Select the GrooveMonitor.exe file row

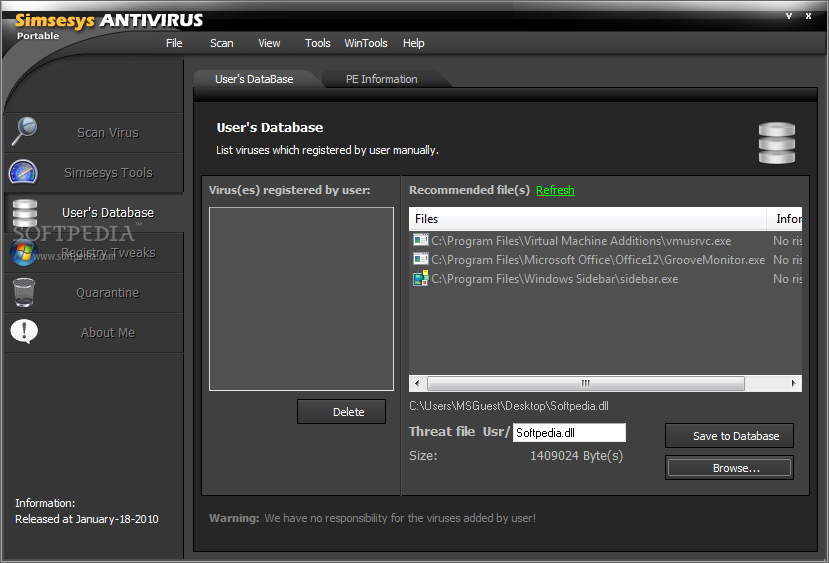[x=605, y=260]
